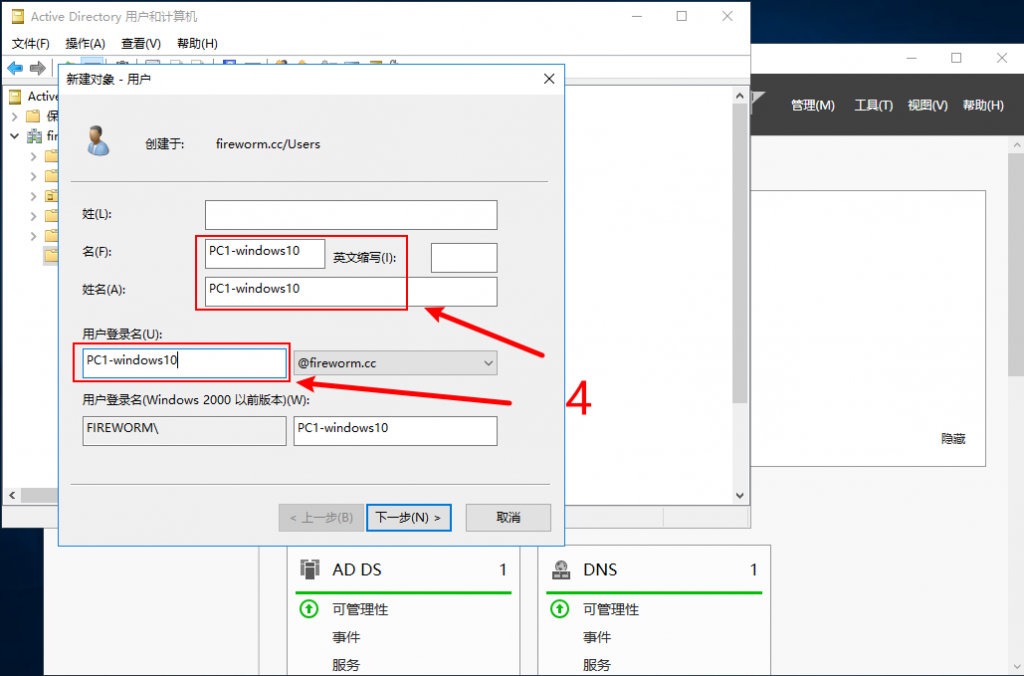Open the 管理(M) menu in Server Manager
The width and height of the screenshot is (1024, 676).
[x=812, y=105]
